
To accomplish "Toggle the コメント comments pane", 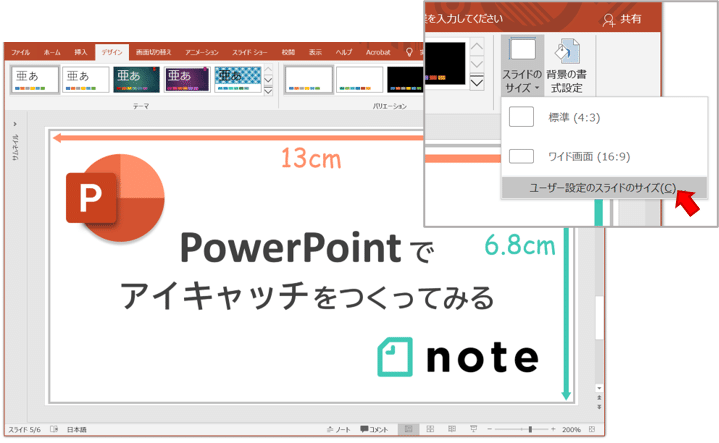I will [x=374, y=430].
